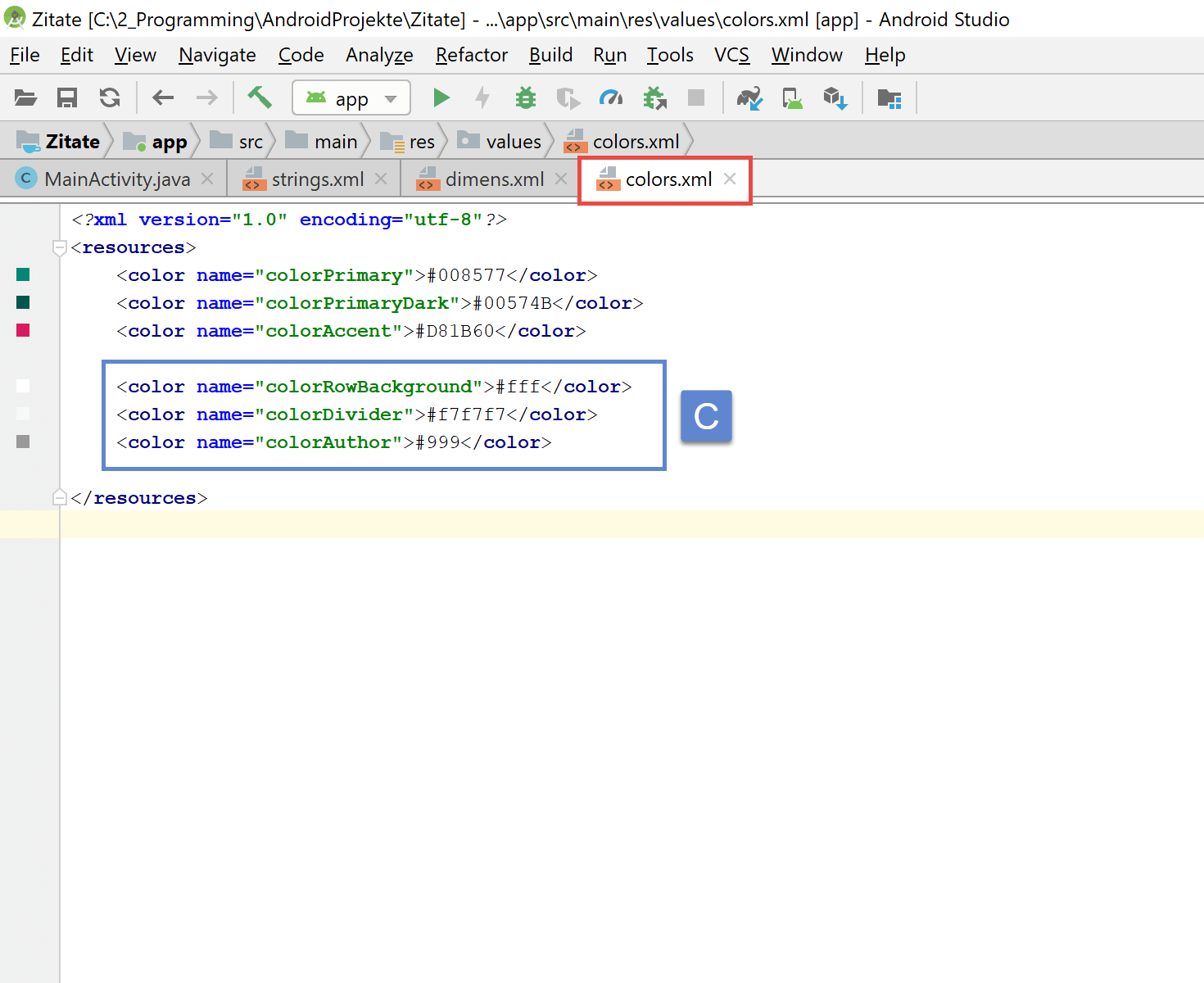Open the SDK Manager icon
Viewport: 1204px width, 983px height.
(835, 98)
